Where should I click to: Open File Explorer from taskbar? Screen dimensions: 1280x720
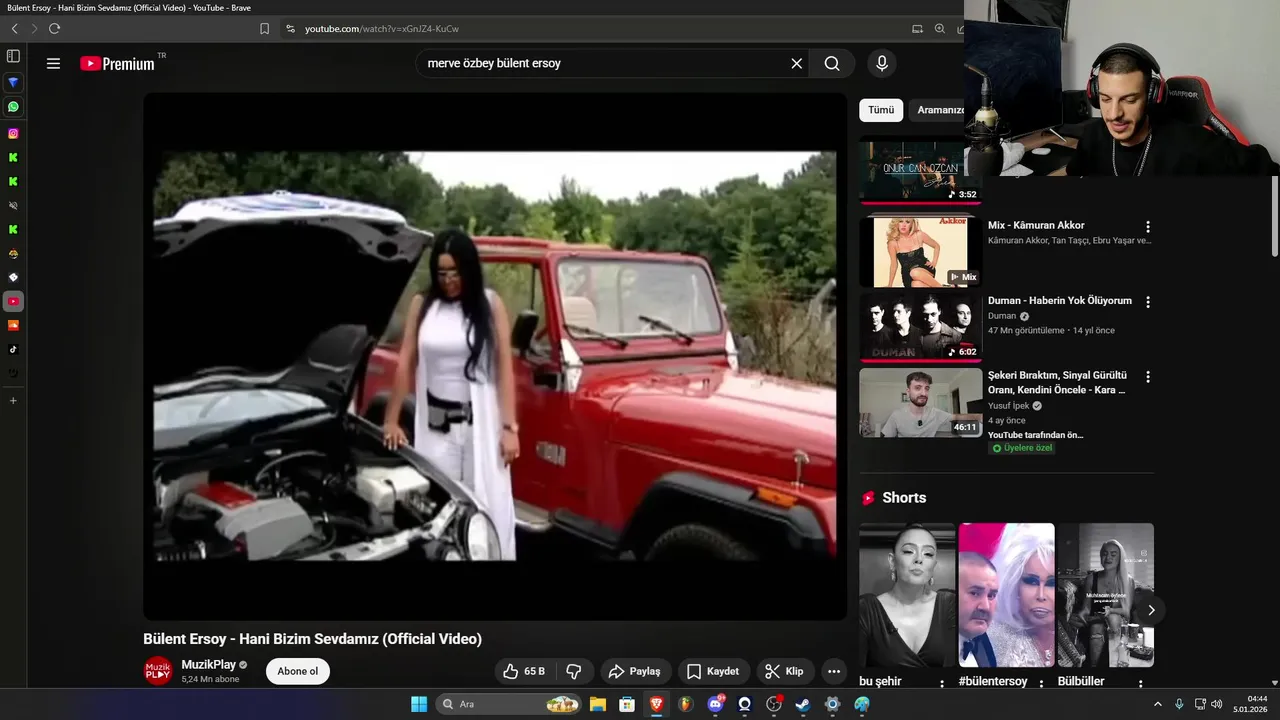pos(597,704)
